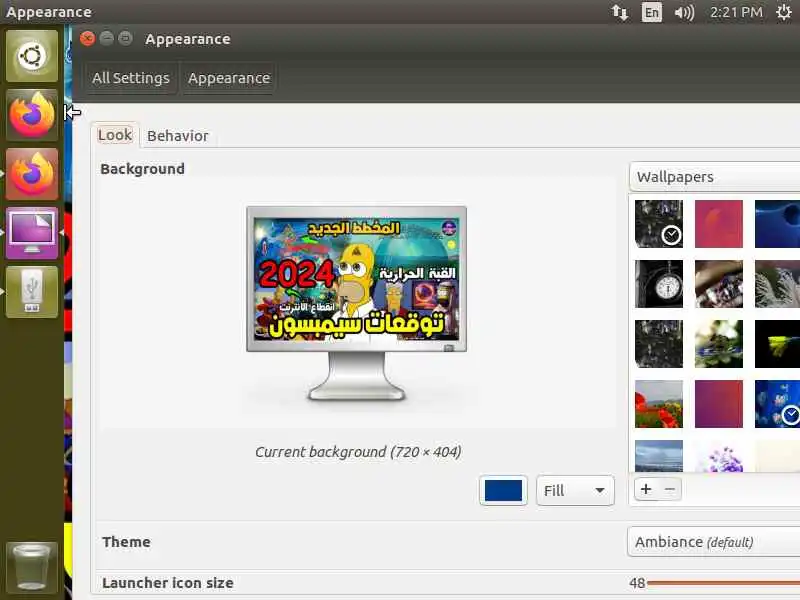Select the red poppies field wallpaper
This screenshot has width=800, height=600.
[659, 404]
